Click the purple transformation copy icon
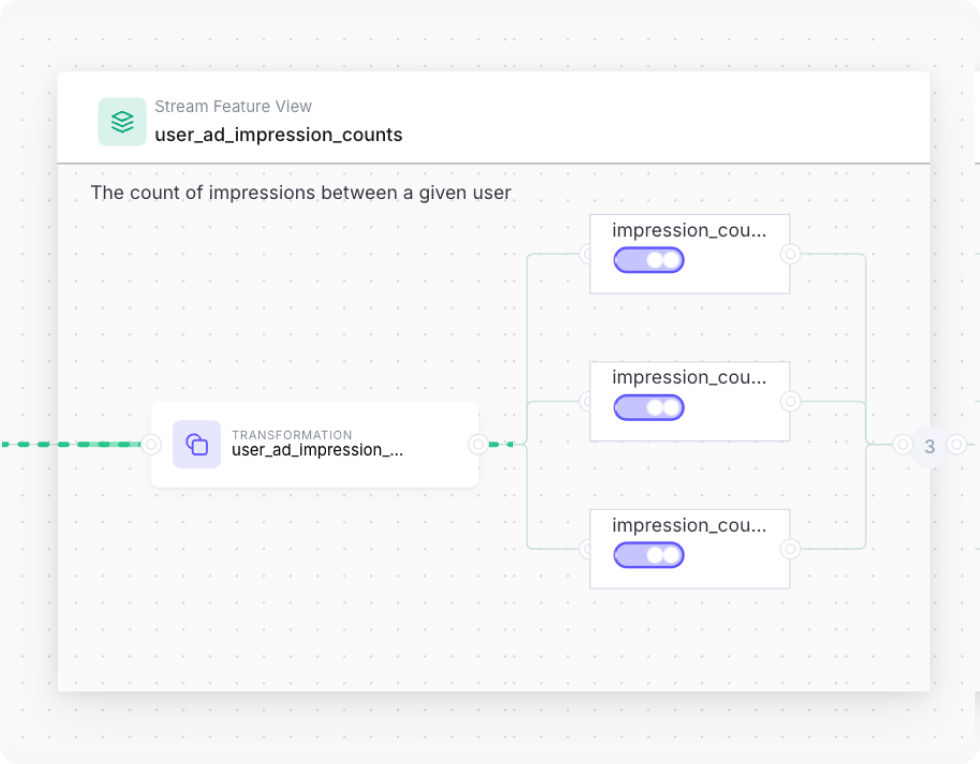The image size is (980, 764). click(197, 445)
